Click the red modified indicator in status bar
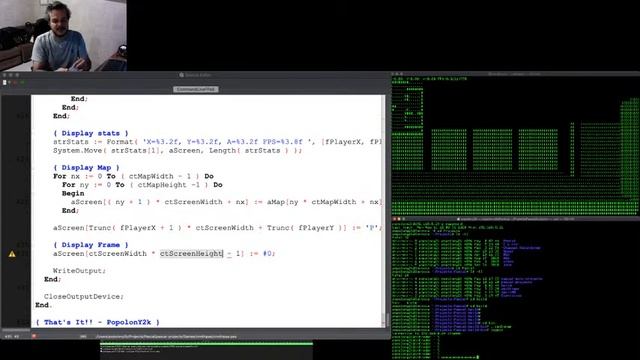 [x=34, y=336]
